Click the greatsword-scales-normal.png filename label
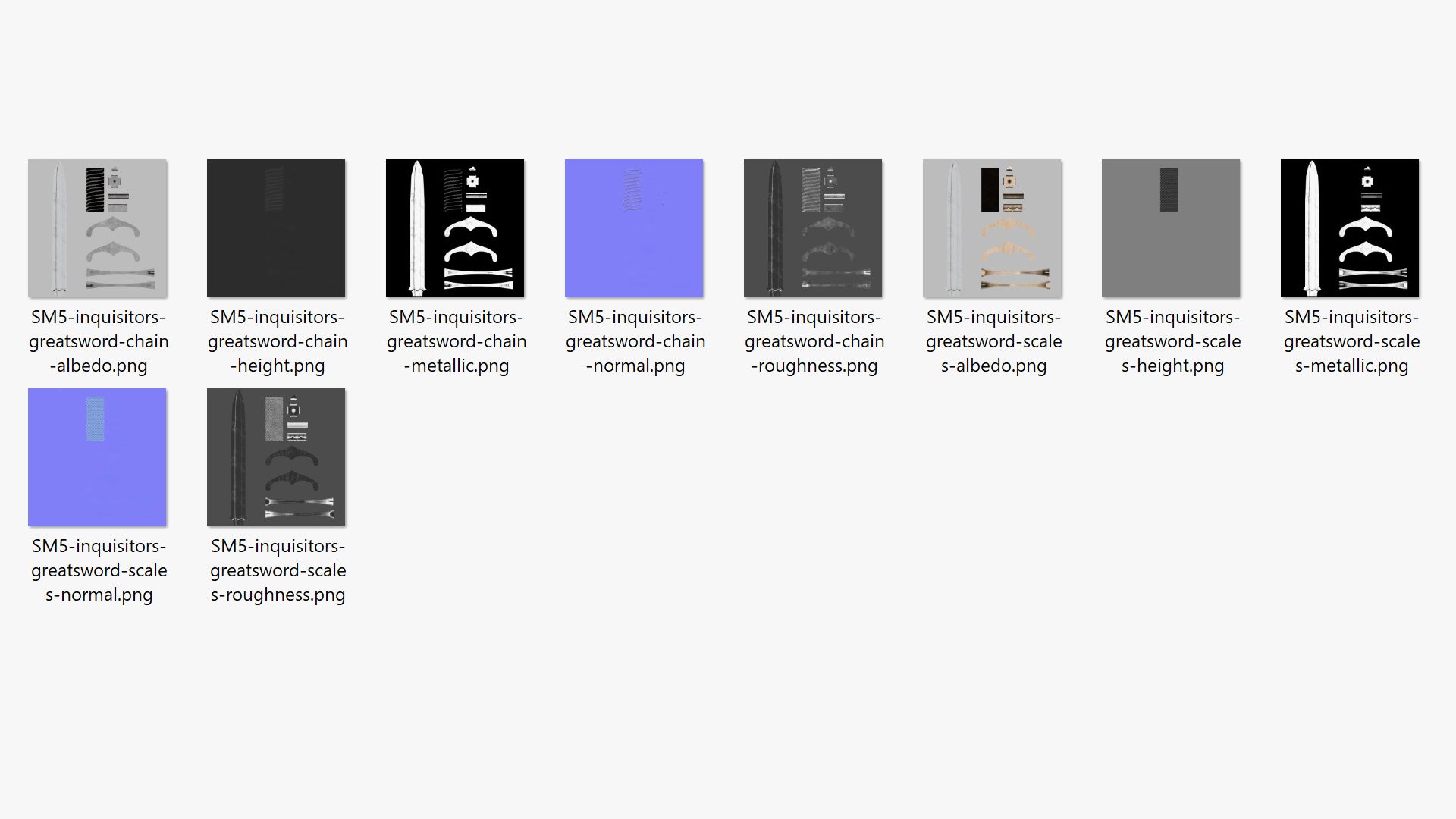Viewport: 1456px width, 819px height. [99, 570]
